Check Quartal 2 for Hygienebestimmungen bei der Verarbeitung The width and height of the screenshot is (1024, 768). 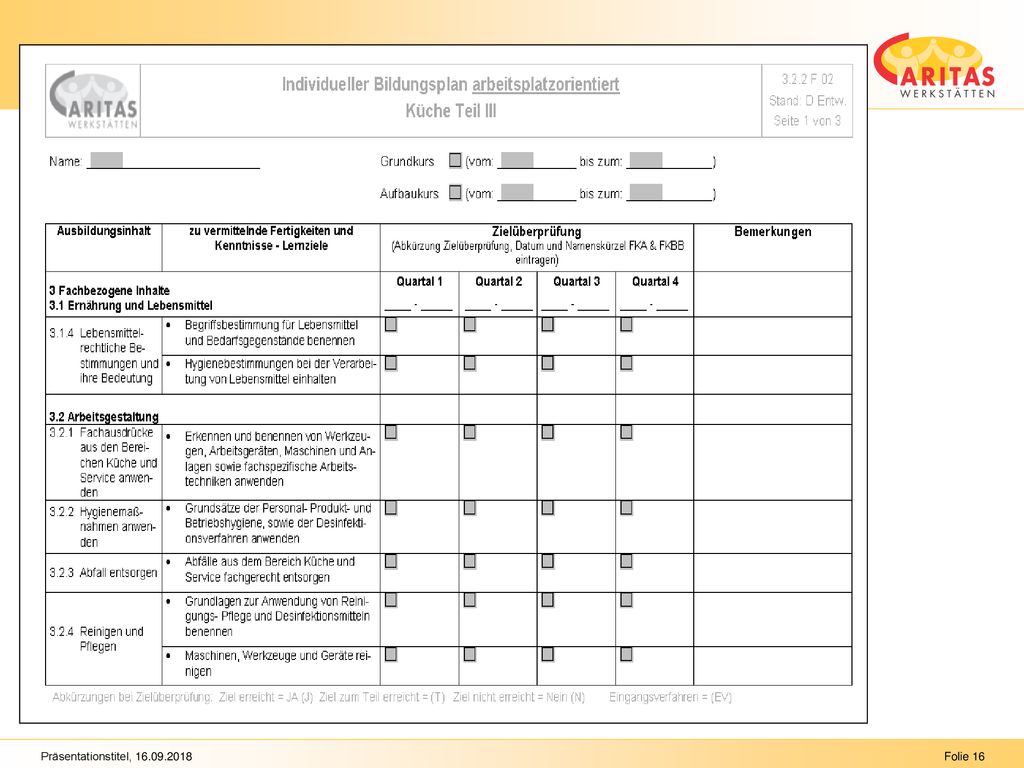pyautogui.click(x=470, y=363)
